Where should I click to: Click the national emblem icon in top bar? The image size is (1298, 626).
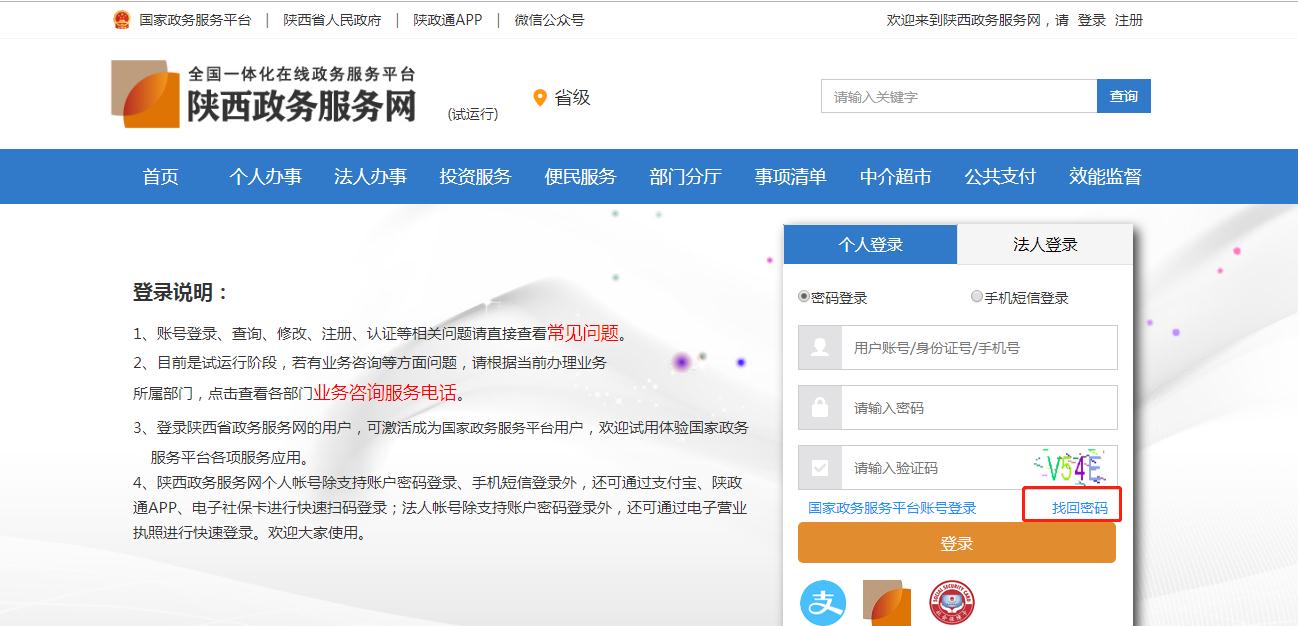121,20
